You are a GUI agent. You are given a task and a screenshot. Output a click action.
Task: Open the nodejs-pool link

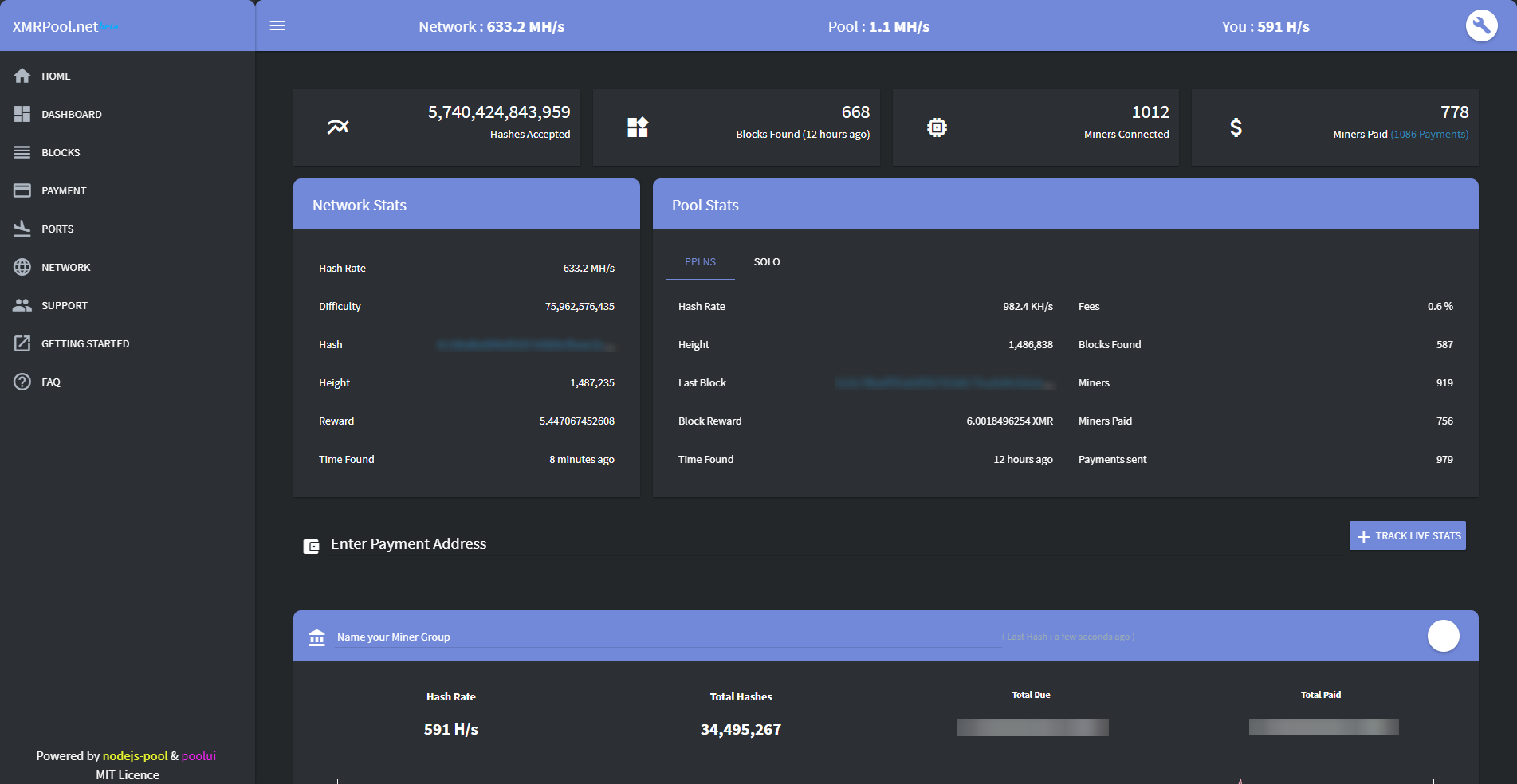coord(135,755)
